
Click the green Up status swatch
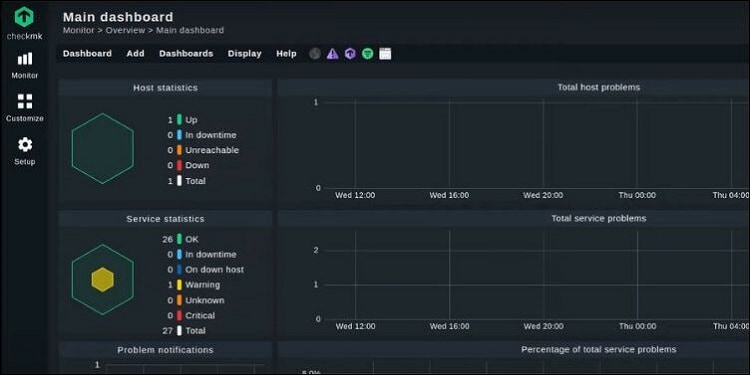point(179,120)
